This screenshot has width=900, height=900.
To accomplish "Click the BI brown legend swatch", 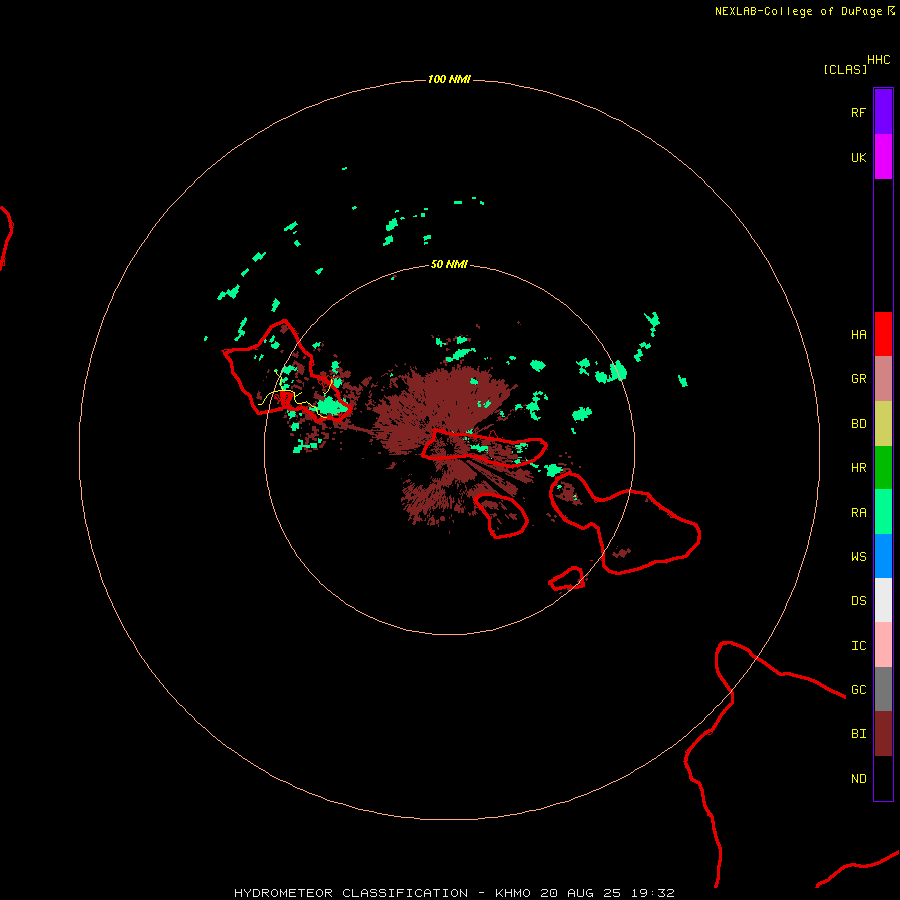I will click(x=883, y=734).
